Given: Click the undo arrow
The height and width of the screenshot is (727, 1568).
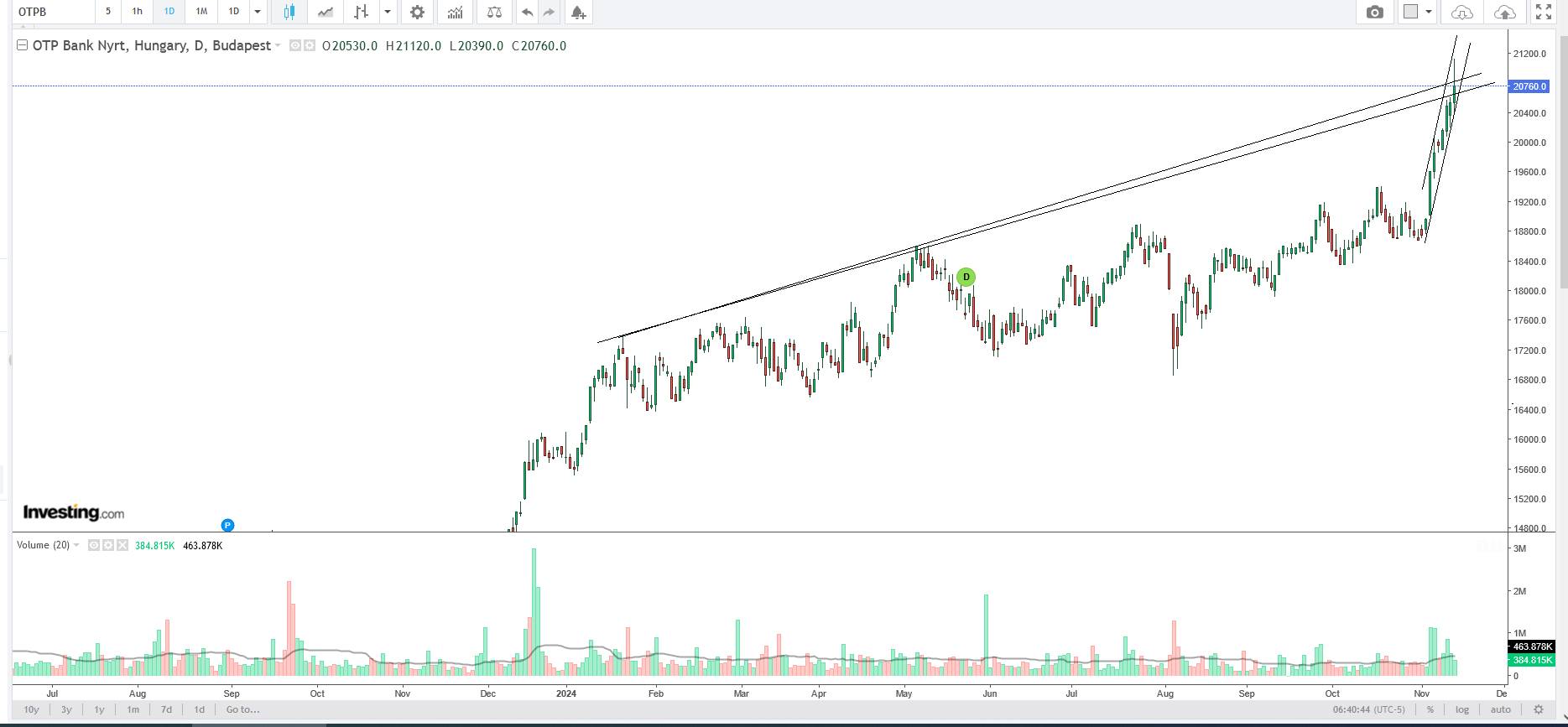Looking at the screenshot, I should coord(527,12).
